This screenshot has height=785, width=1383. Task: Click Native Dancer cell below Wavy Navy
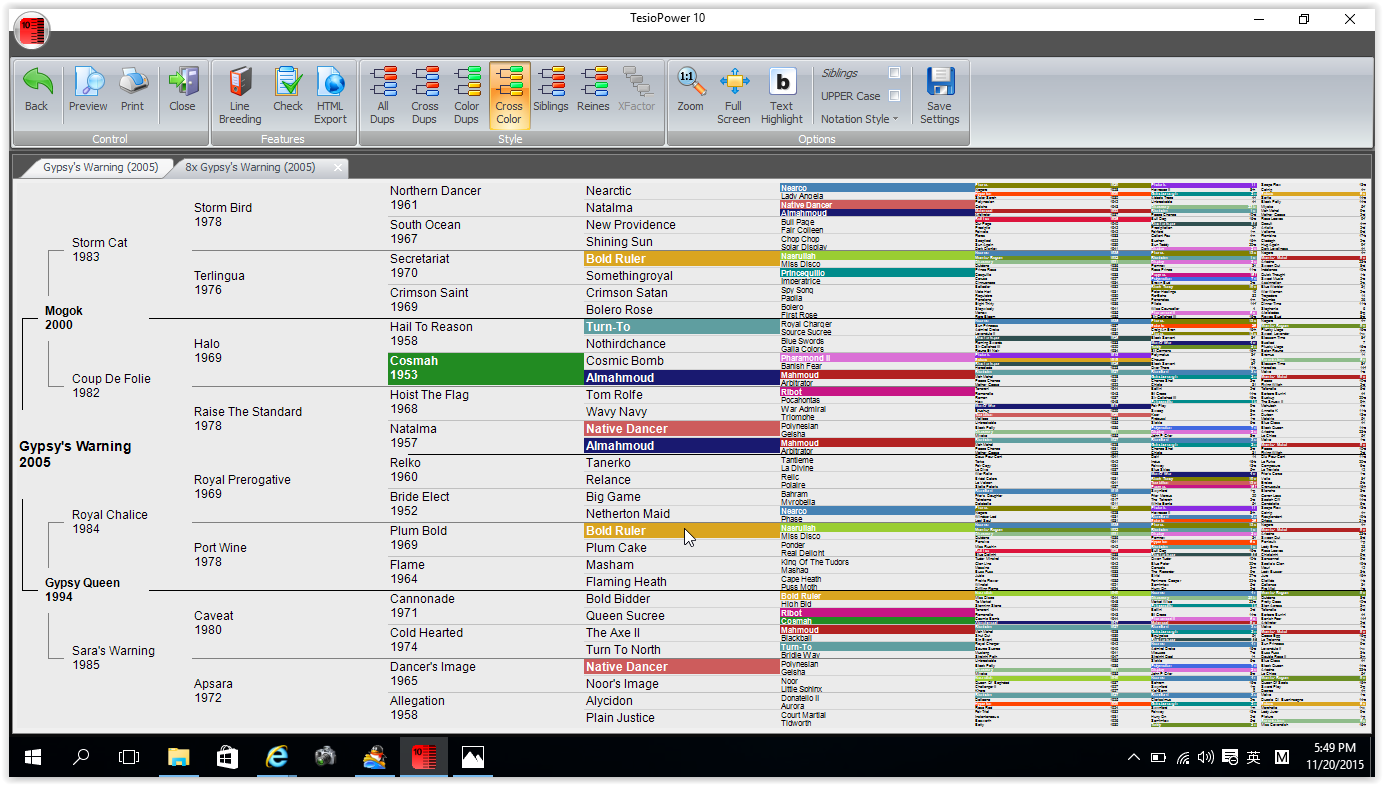point(681,429)
